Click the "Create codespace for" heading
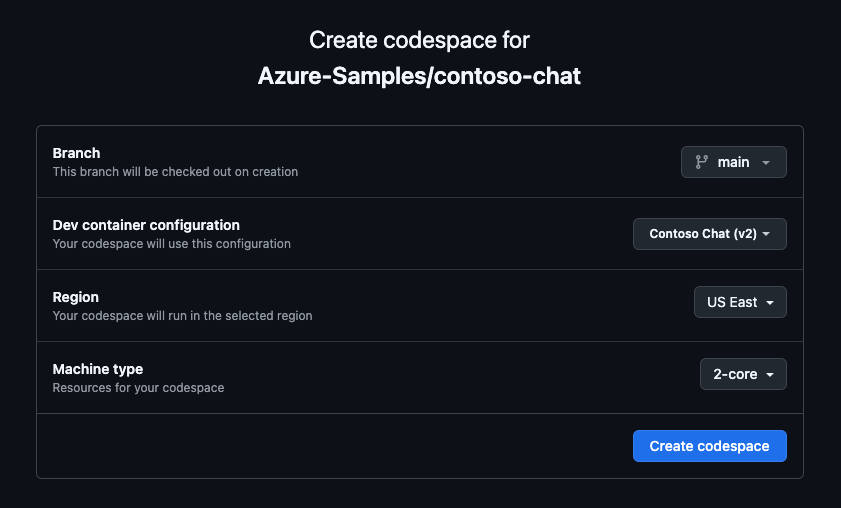 (419, 40)
